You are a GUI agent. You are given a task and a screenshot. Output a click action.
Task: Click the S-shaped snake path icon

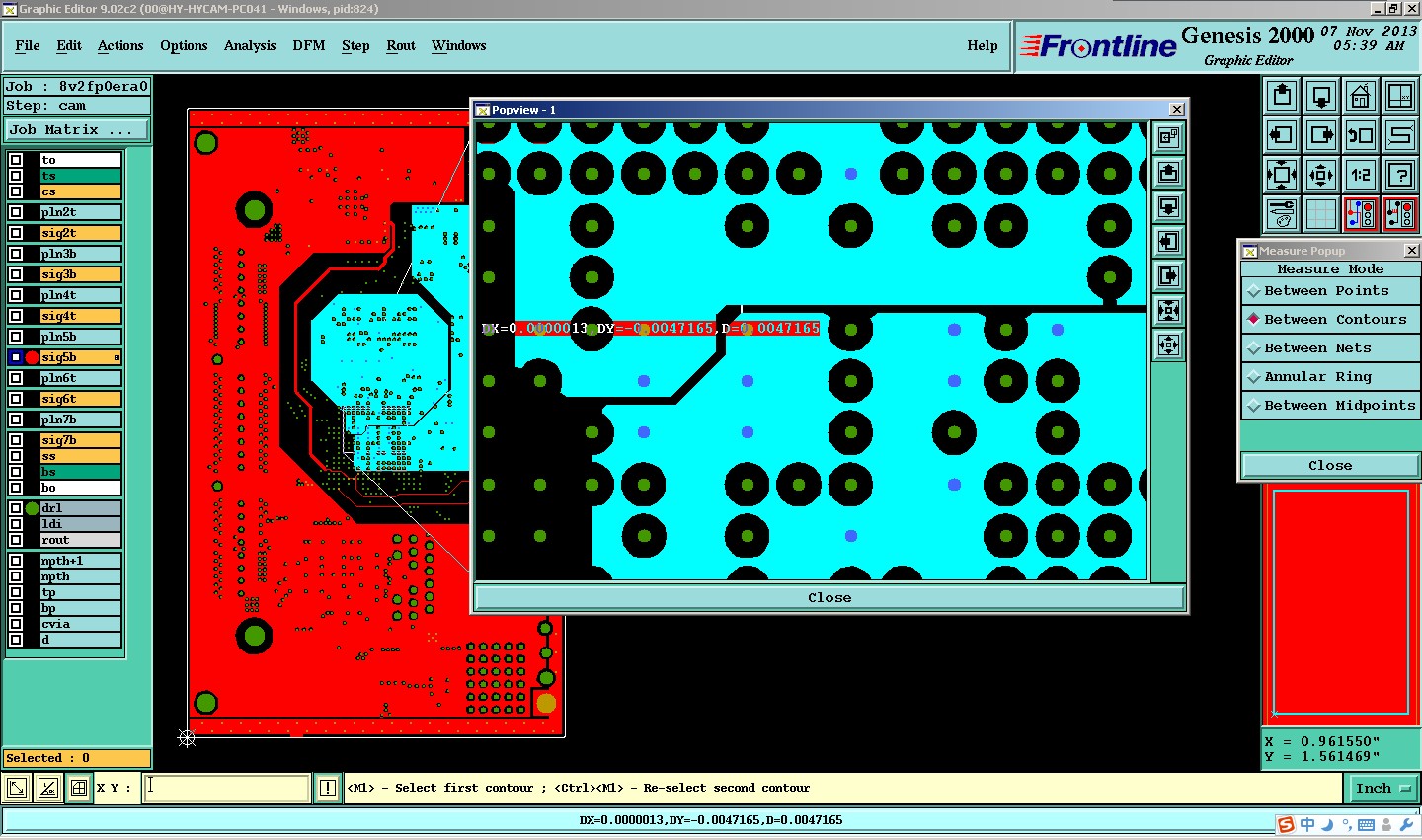tap(1400, 135)
